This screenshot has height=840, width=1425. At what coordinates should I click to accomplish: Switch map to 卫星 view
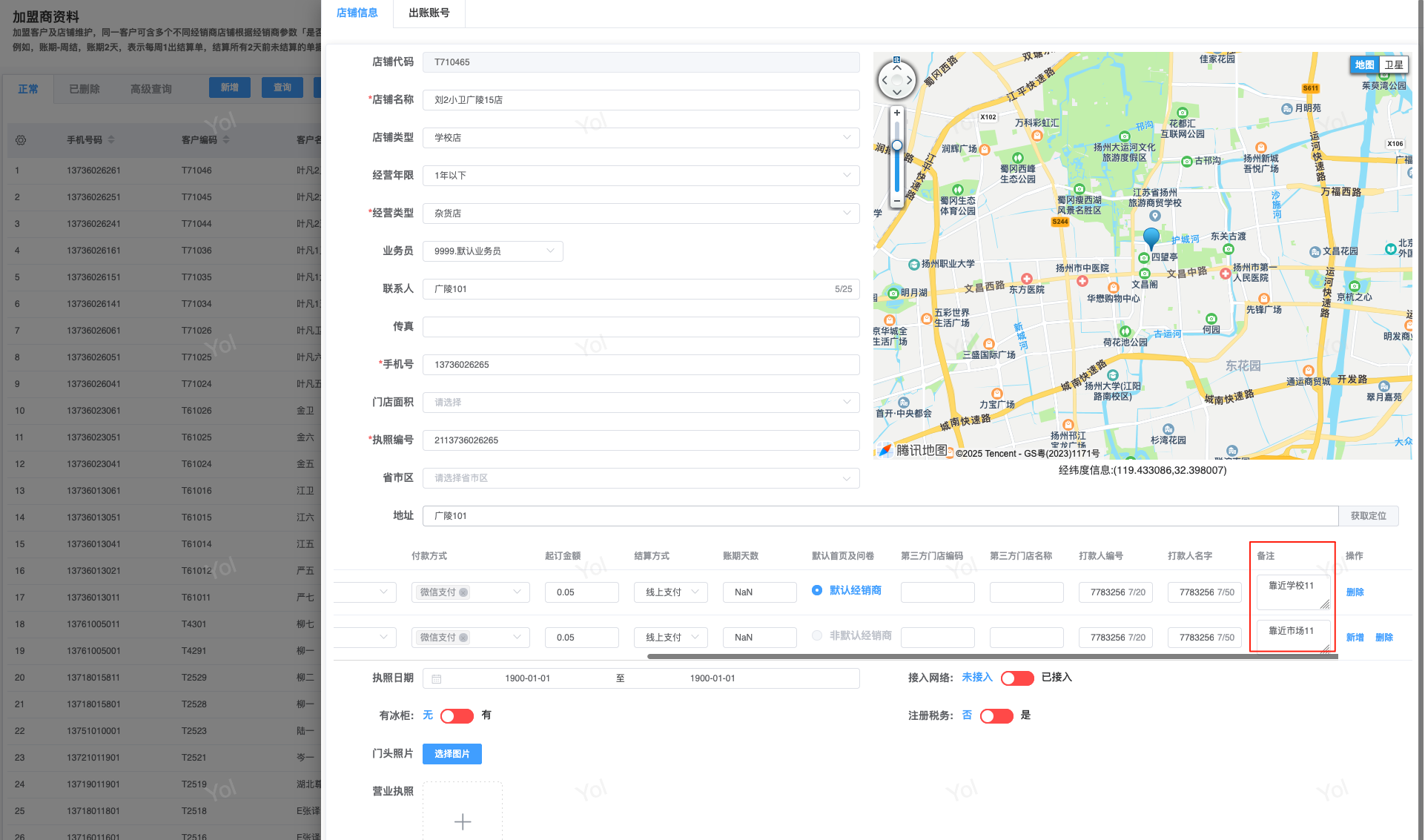[1393, 65]
